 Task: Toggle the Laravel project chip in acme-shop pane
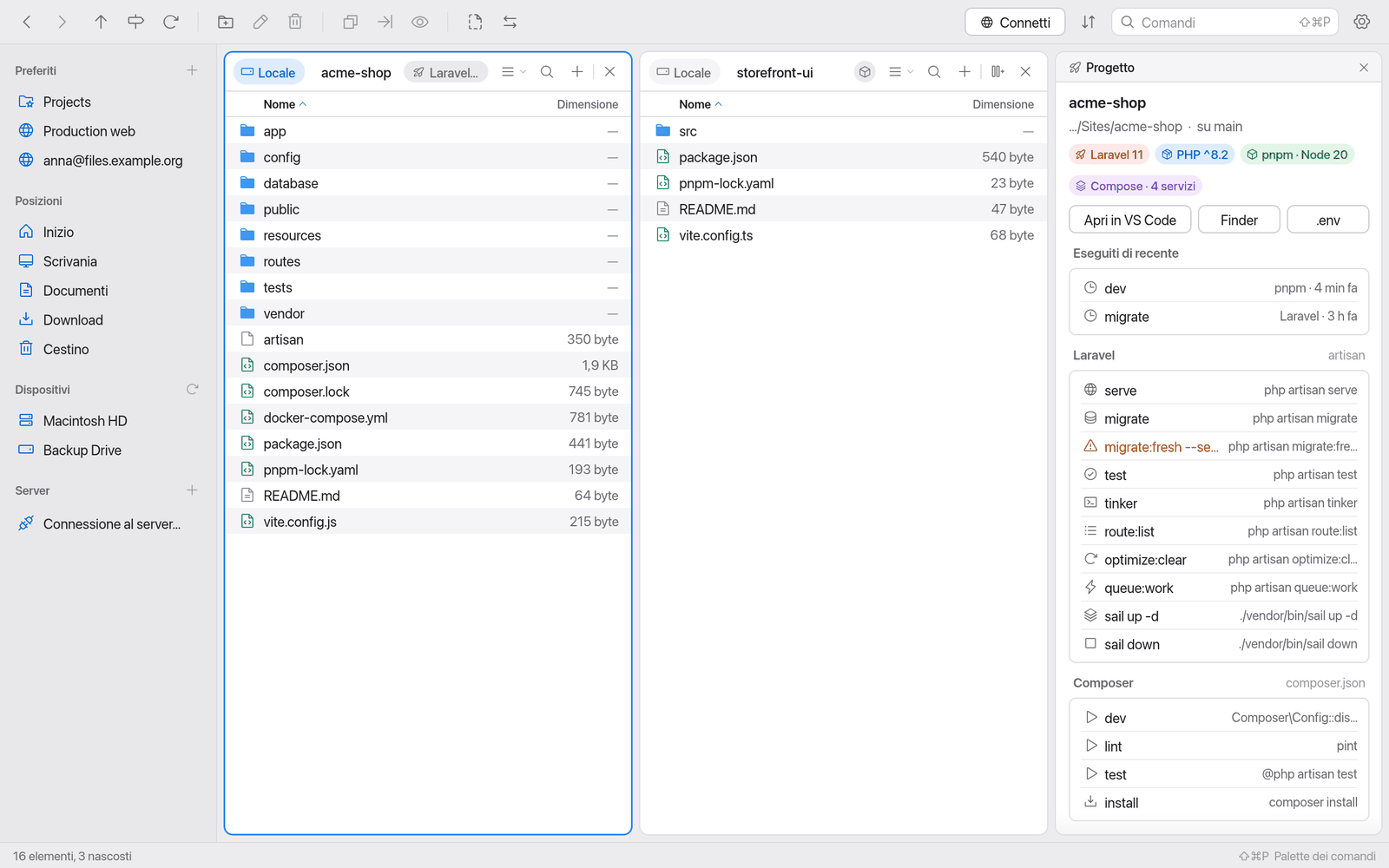point(445,72)
